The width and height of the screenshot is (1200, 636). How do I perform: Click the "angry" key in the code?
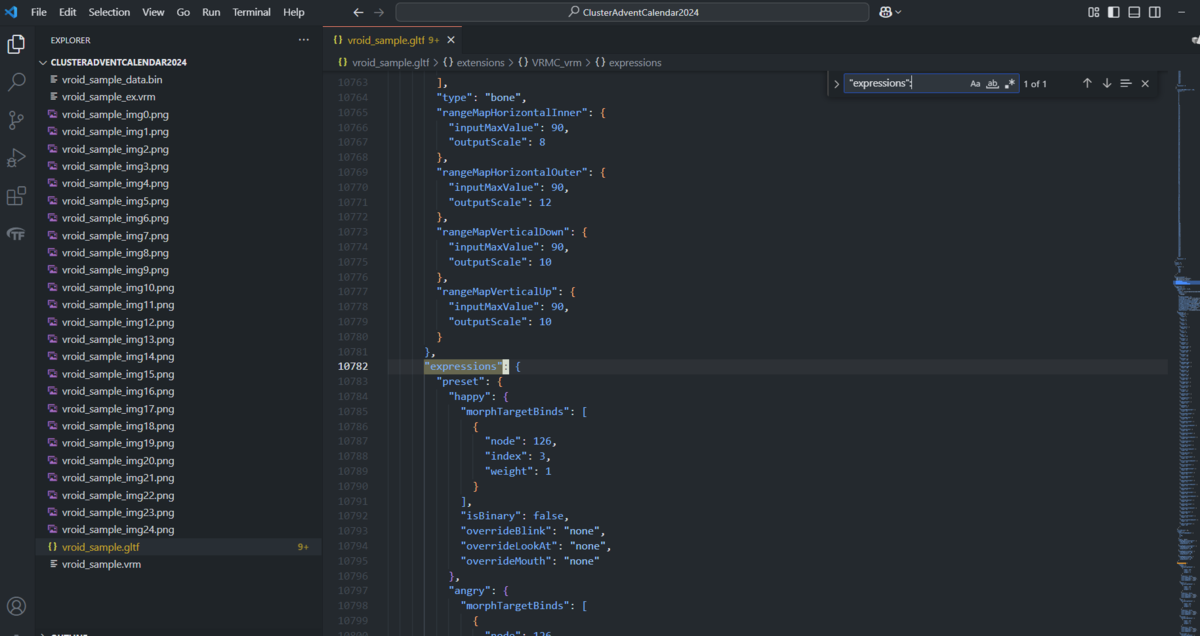tap(468, 590)
